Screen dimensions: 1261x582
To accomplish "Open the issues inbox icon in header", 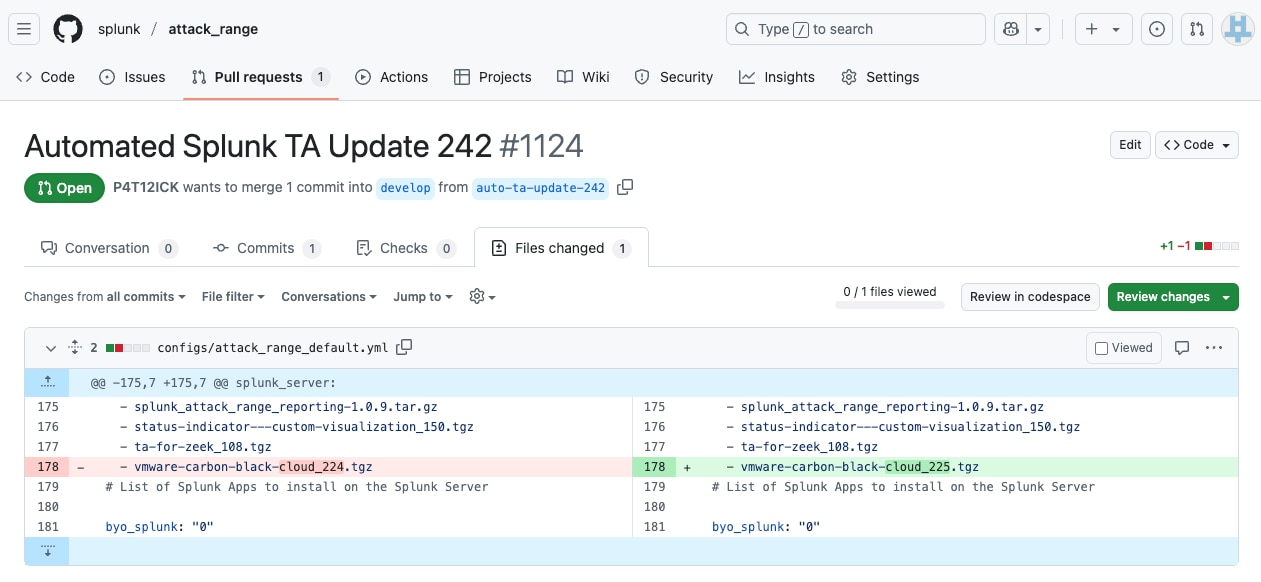I will coord(1157,29).
